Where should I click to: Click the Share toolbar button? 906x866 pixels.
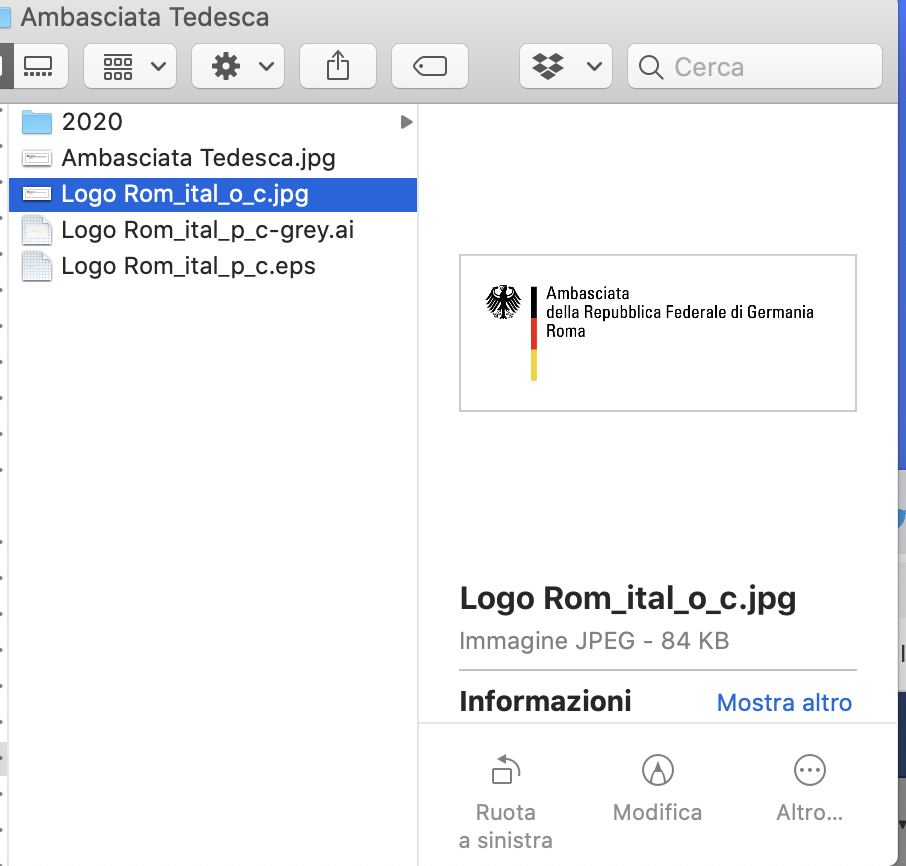coord(338,66)
